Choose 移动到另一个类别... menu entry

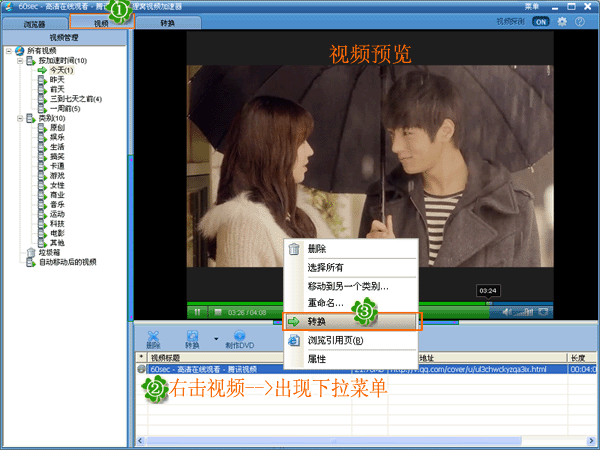click(x=351, y=286)
